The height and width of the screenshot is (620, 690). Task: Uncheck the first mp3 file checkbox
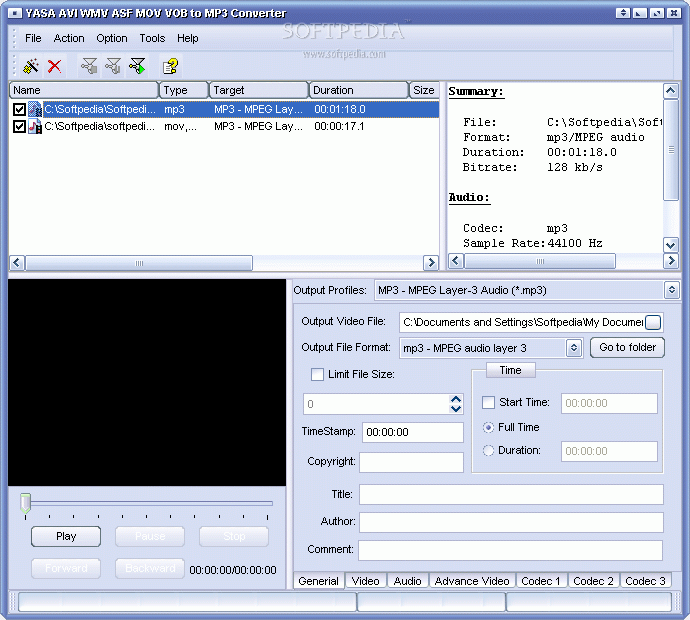coord(19,109)
